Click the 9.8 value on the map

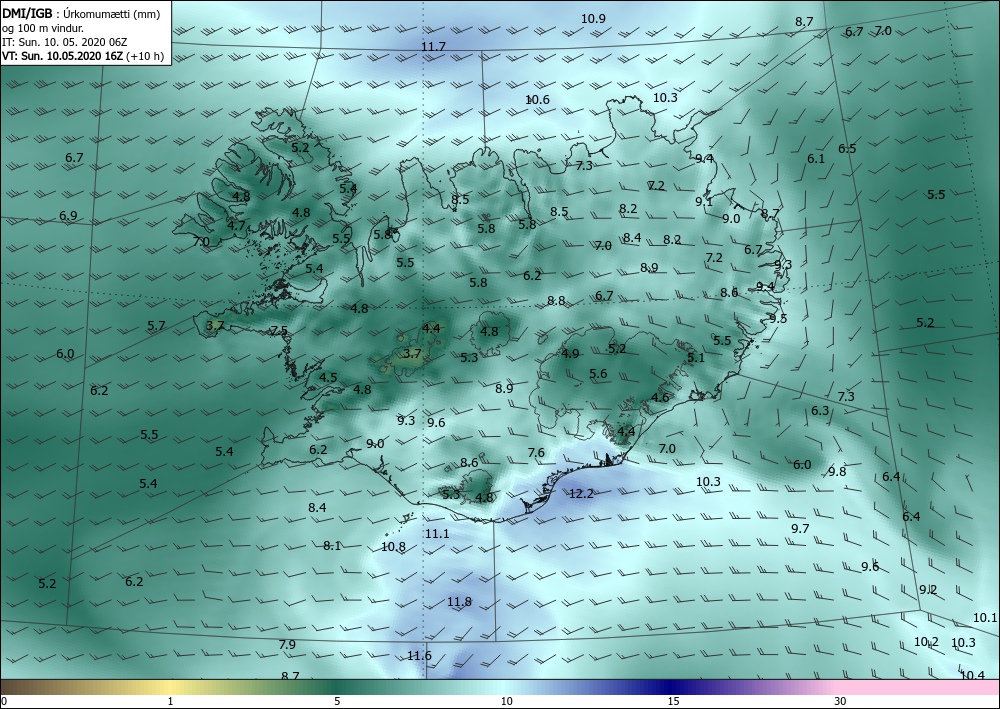(837, 472)
